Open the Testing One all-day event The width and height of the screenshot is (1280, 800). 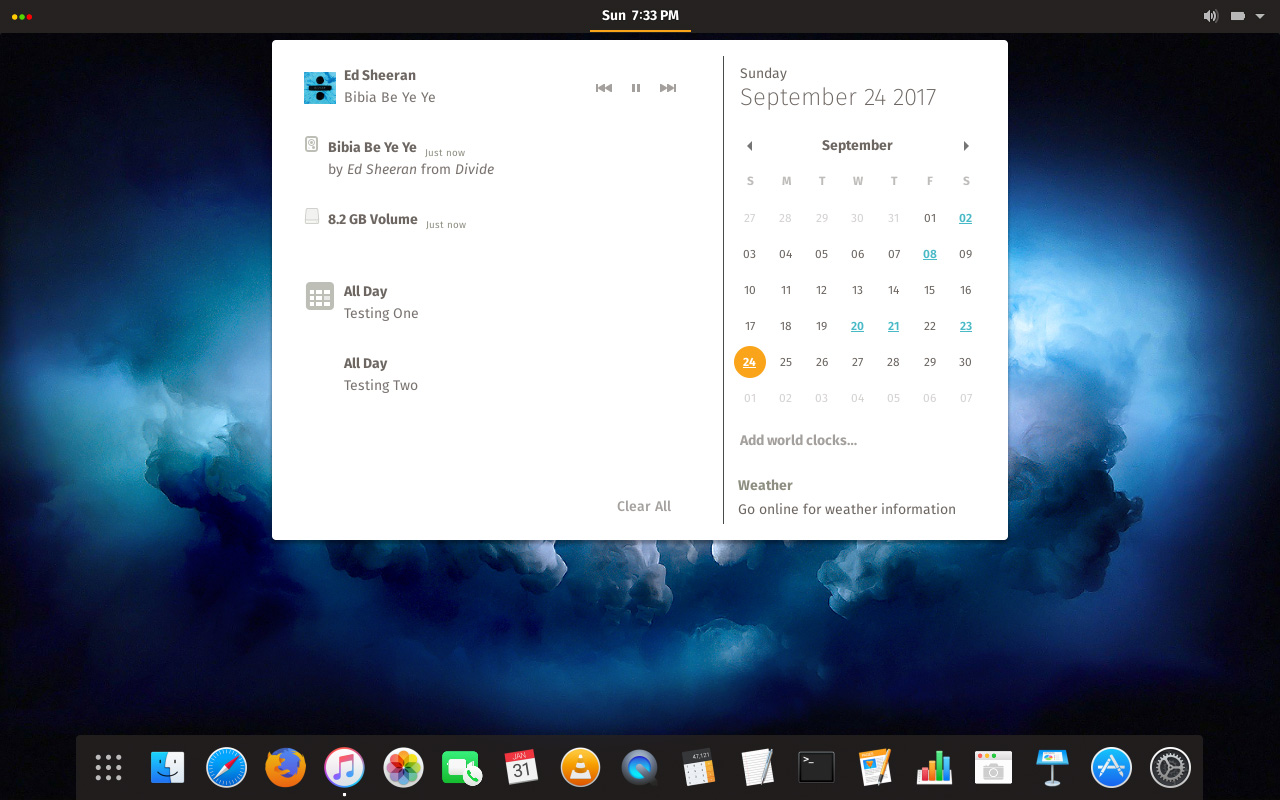[381, 302]
